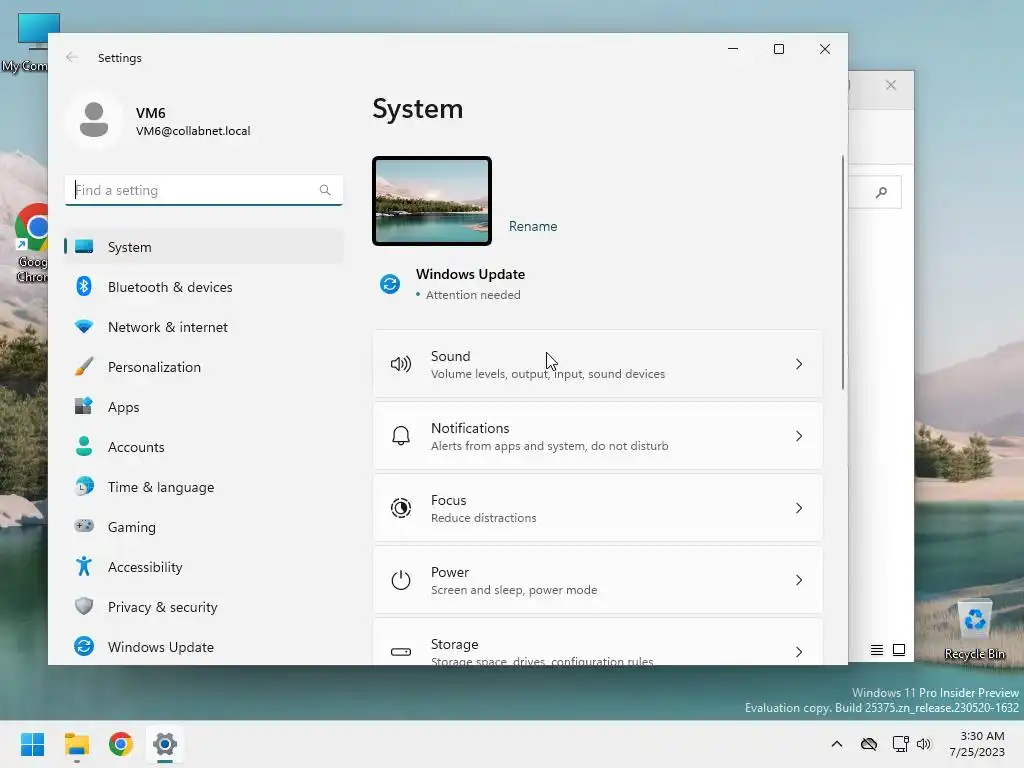Click the Privacy & security shield icon
Viewport: 1024px width, 768px height.
pyautogui.click(x=84, y=606)
